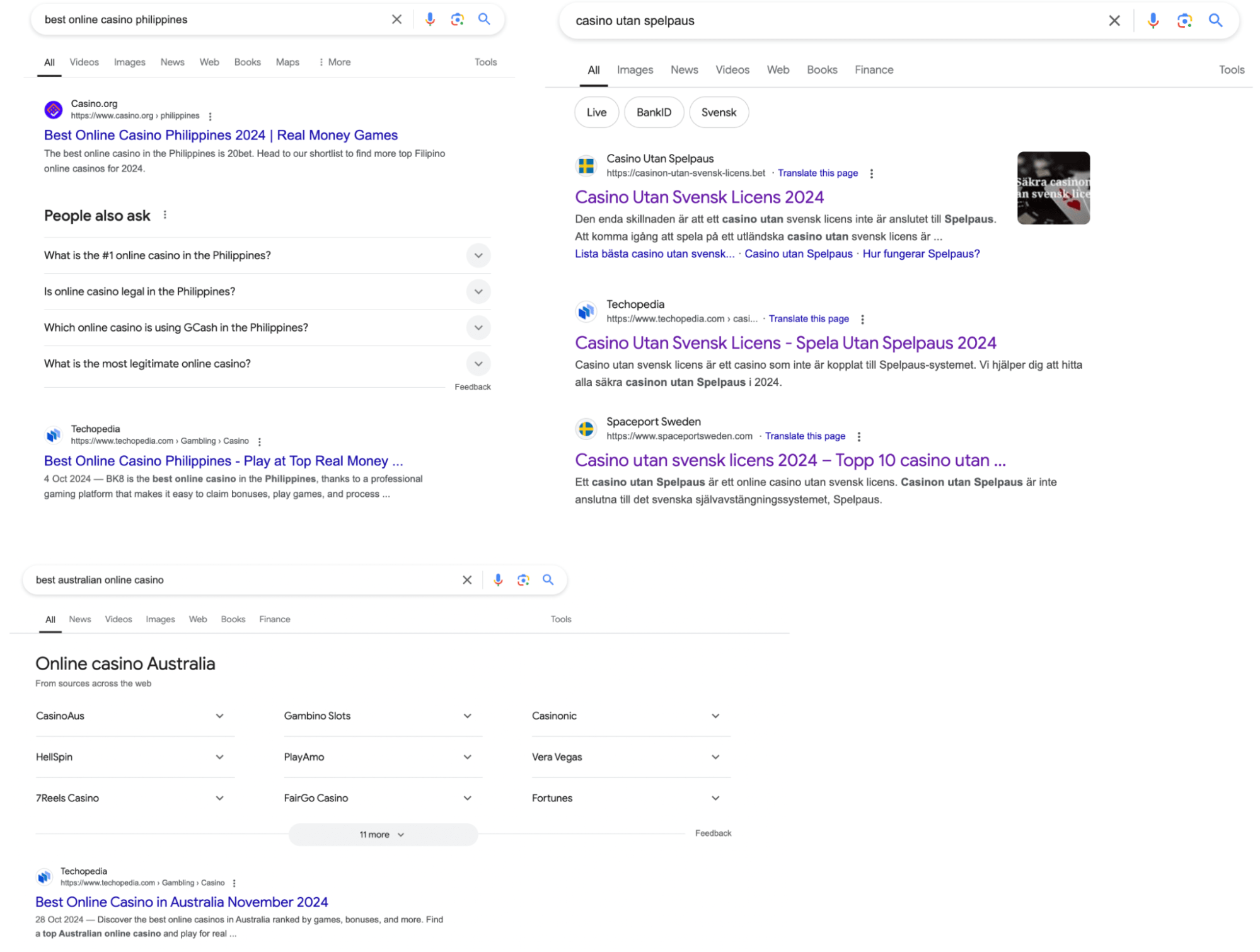Click 'Translate this page' for Techopedia Swedish result

click(x=809, y=319)
